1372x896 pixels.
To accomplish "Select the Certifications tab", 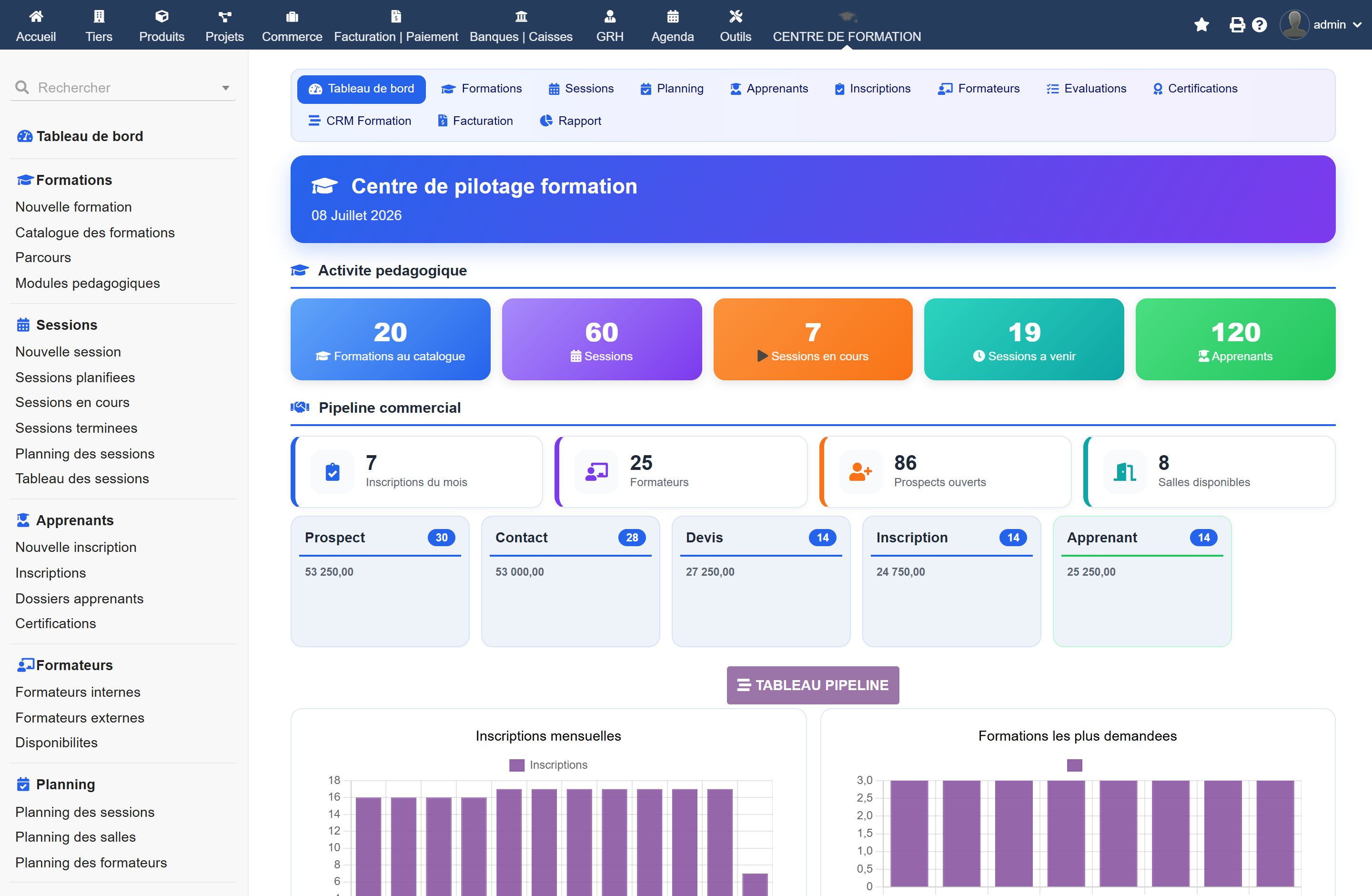I will [x=1195, y=88].
